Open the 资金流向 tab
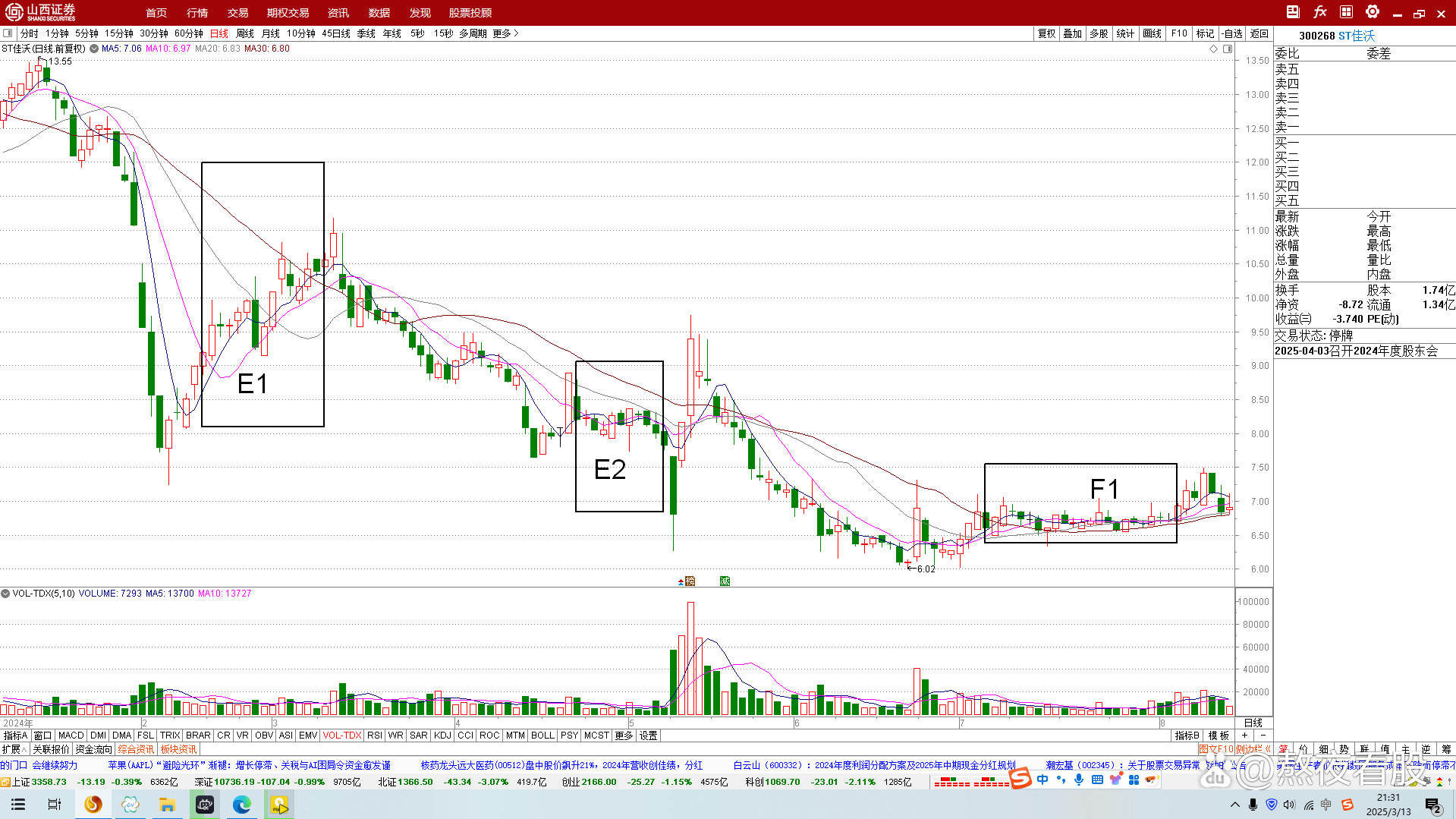Screen dimensions: 1456x819 tap(94, 749)
